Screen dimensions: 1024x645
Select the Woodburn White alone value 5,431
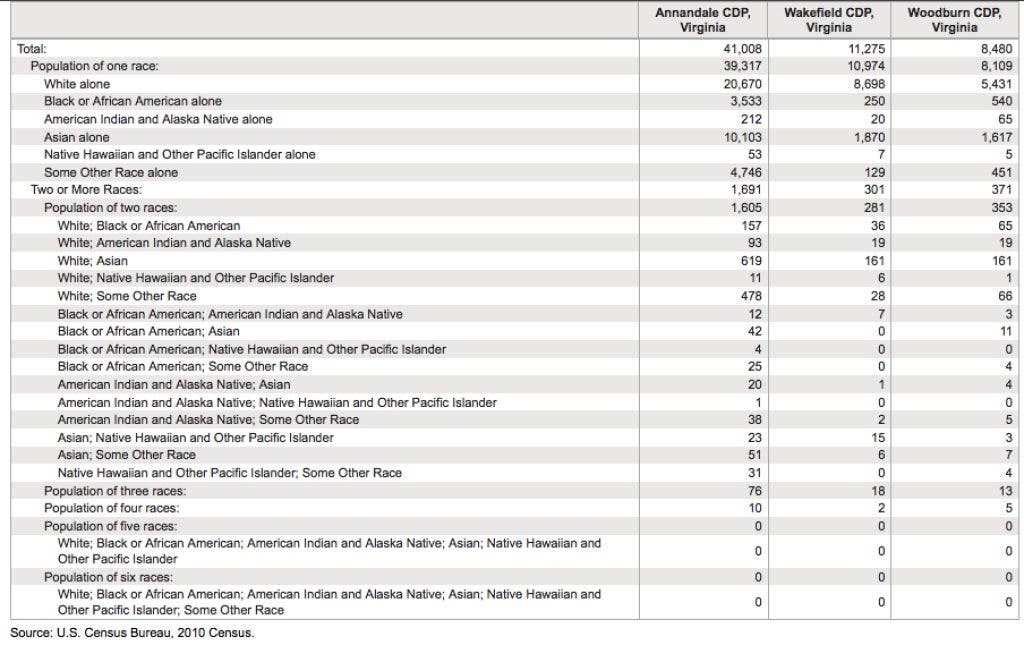click(x=994, y=84)
